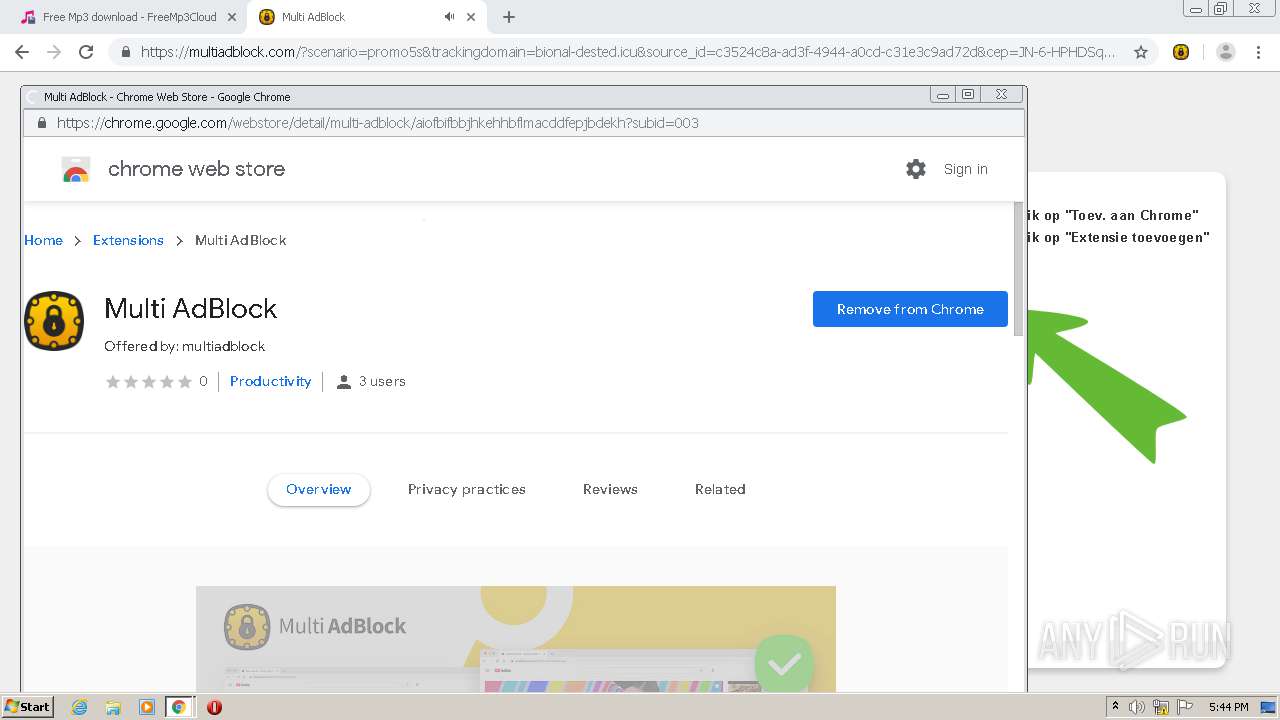
Task: Click the Multi AdBlock padlock extension icon
Action: coord(54,321)
